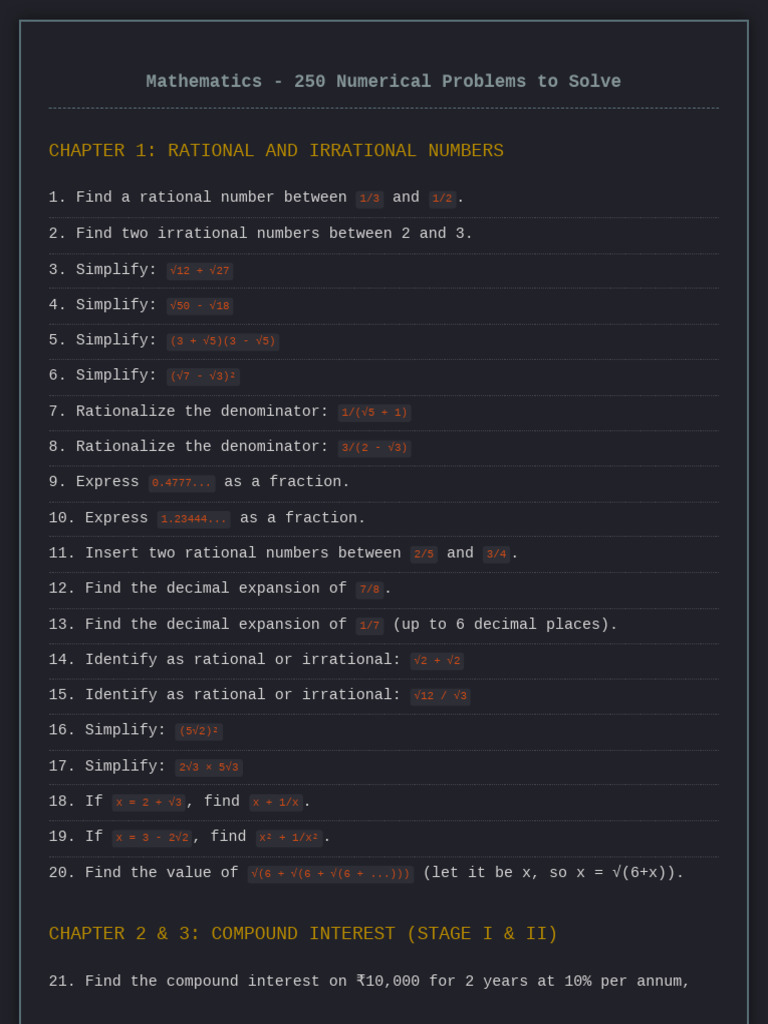
Task: Select the 1.23444... decimal in problem 10
Action: pyautogui.click(x=194, y=519)
